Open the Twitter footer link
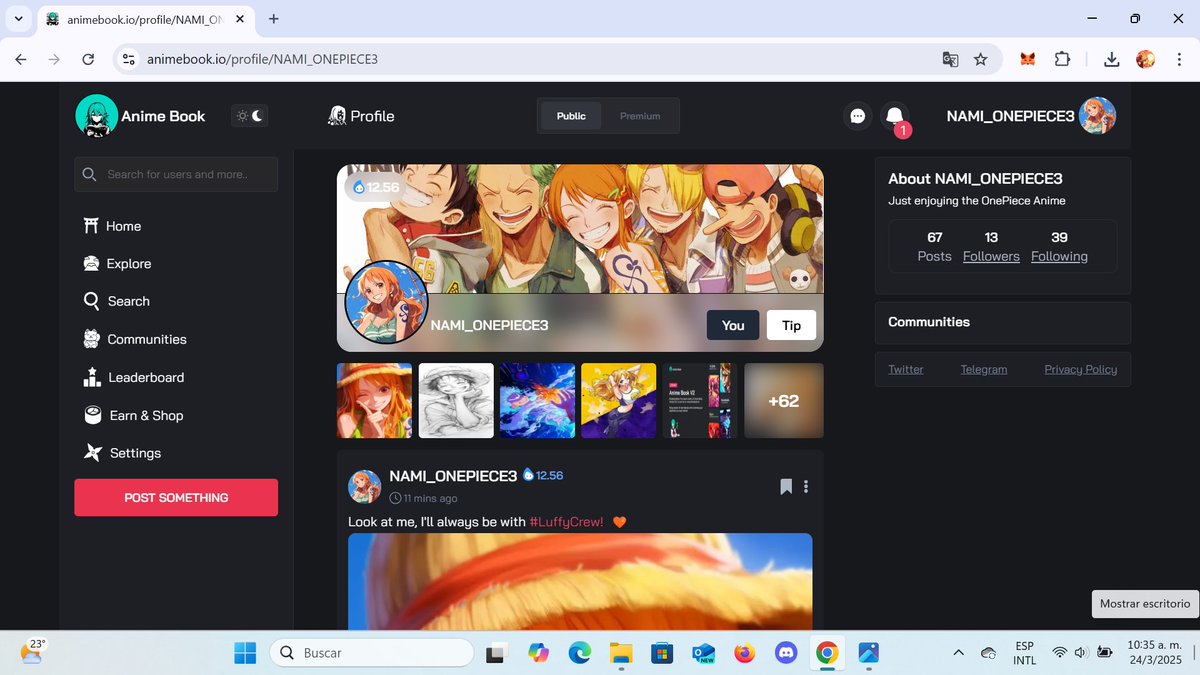The width and height of the screenshot is (1200, 675). (906, 369)
